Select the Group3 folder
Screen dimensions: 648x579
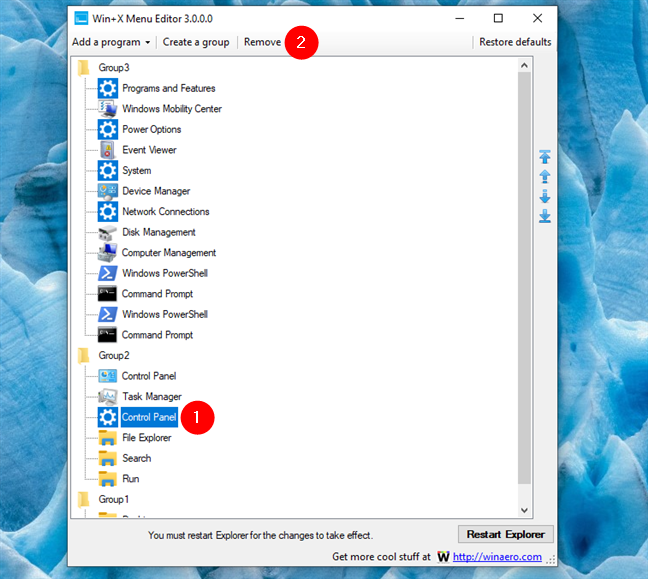click(x=114, y=67)
